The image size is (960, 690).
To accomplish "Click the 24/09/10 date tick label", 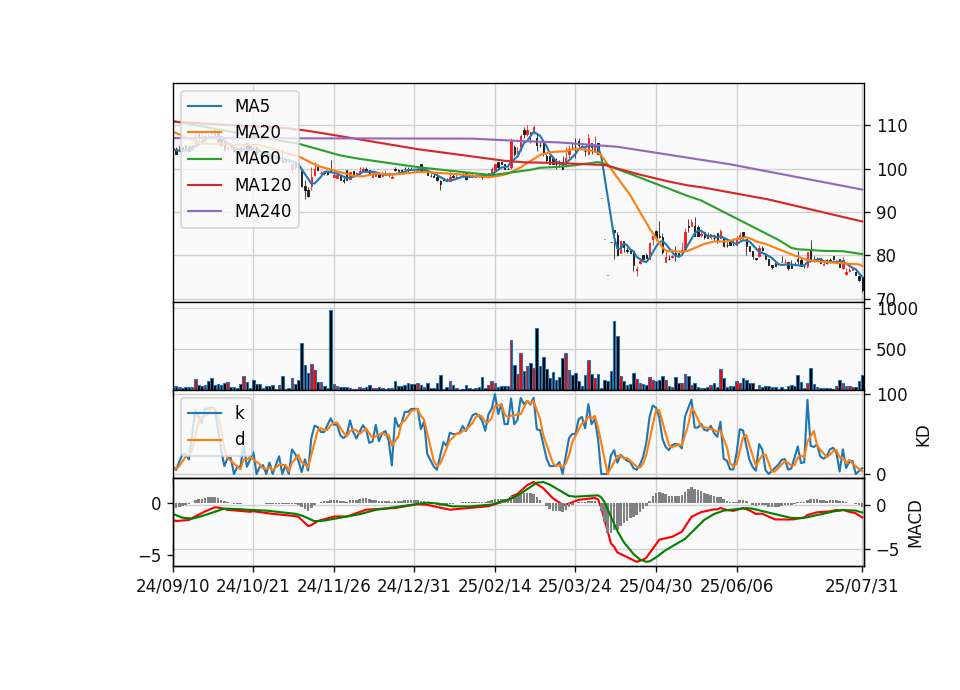I will 173,586.
